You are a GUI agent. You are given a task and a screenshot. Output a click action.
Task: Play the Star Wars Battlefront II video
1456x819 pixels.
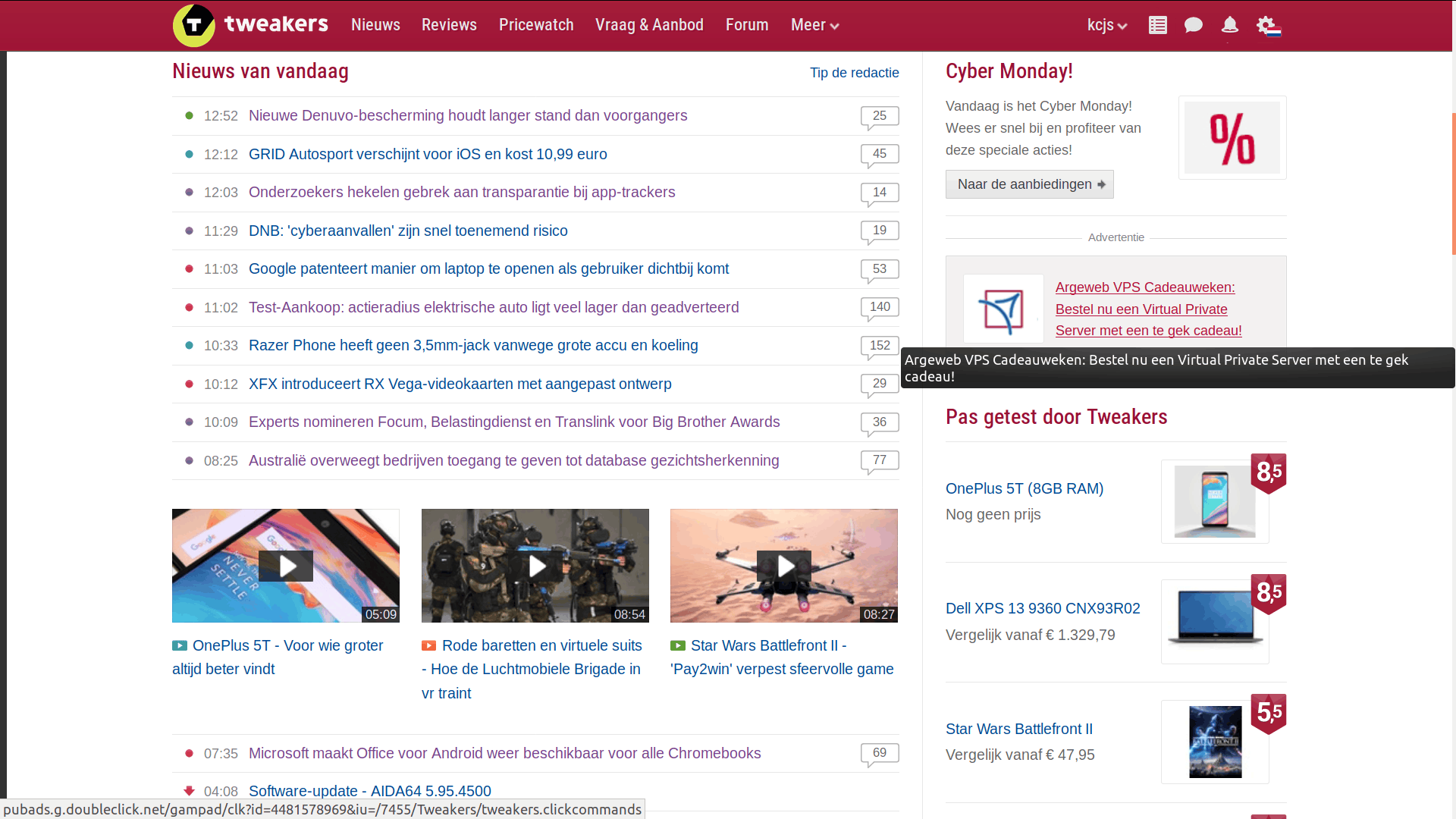783,566
